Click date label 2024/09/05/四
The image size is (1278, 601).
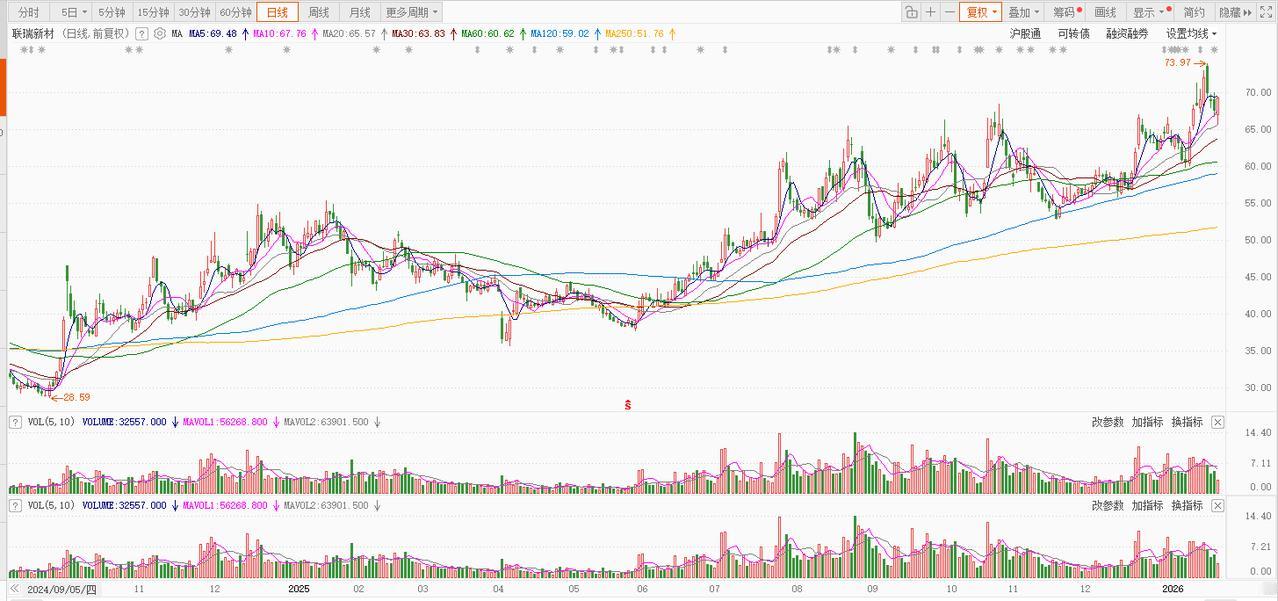click(x=62, y=590)
